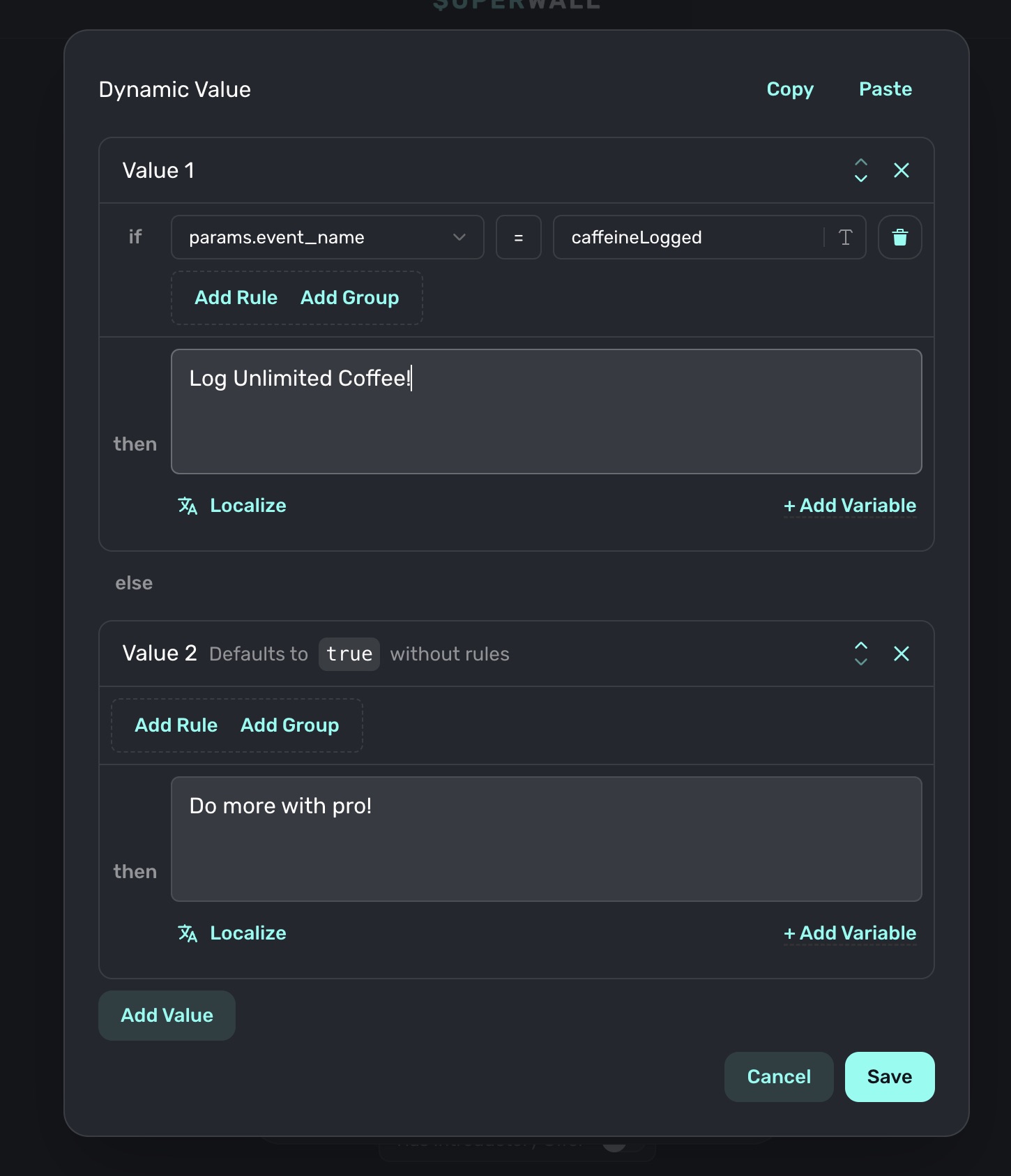1011x1176 pixels.
Task: Save the dynamic value
Action: 889,1077
